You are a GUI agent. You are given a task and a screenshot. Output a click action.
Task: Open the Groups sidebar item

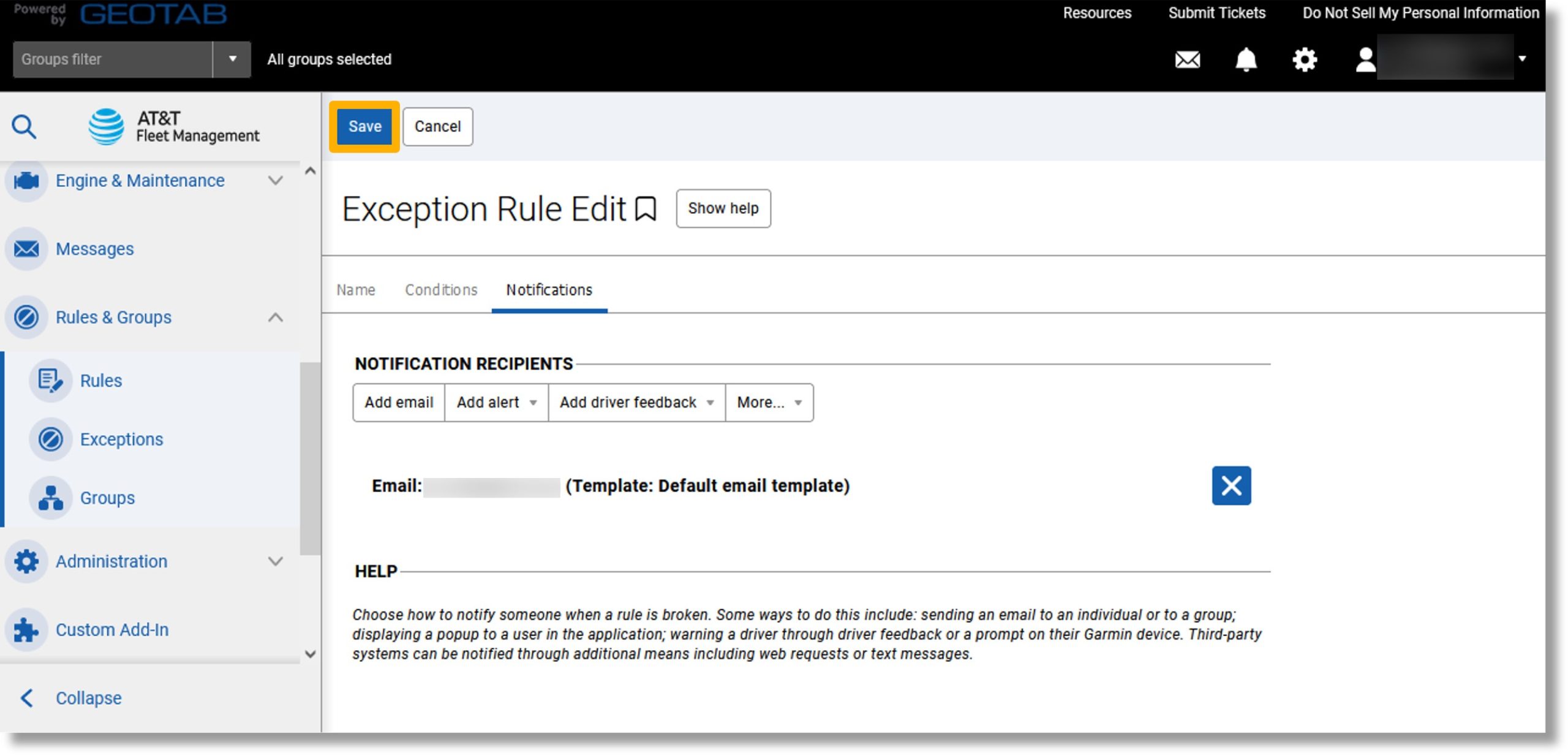107,498
